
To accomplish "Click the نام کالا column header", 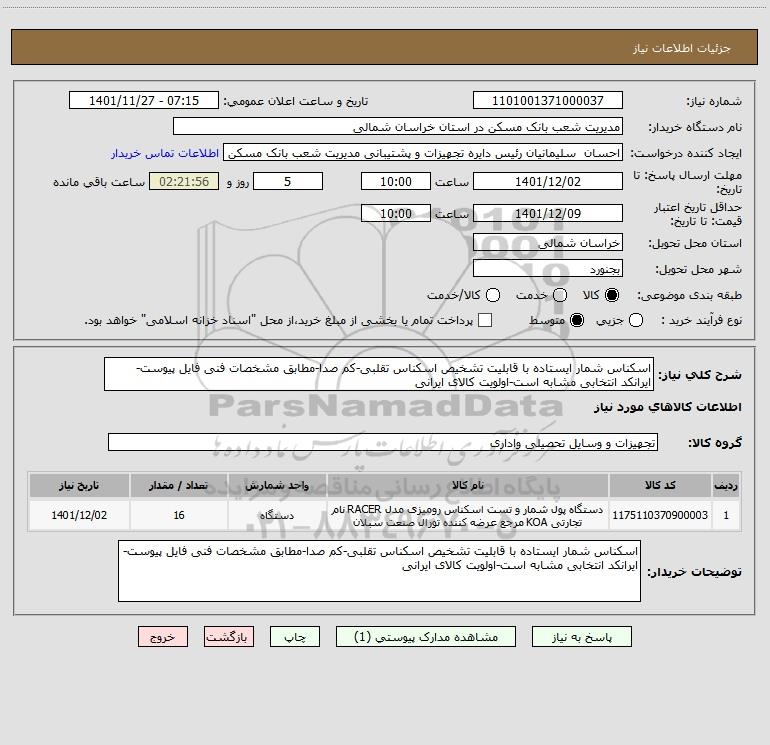I will coord(468,485).
